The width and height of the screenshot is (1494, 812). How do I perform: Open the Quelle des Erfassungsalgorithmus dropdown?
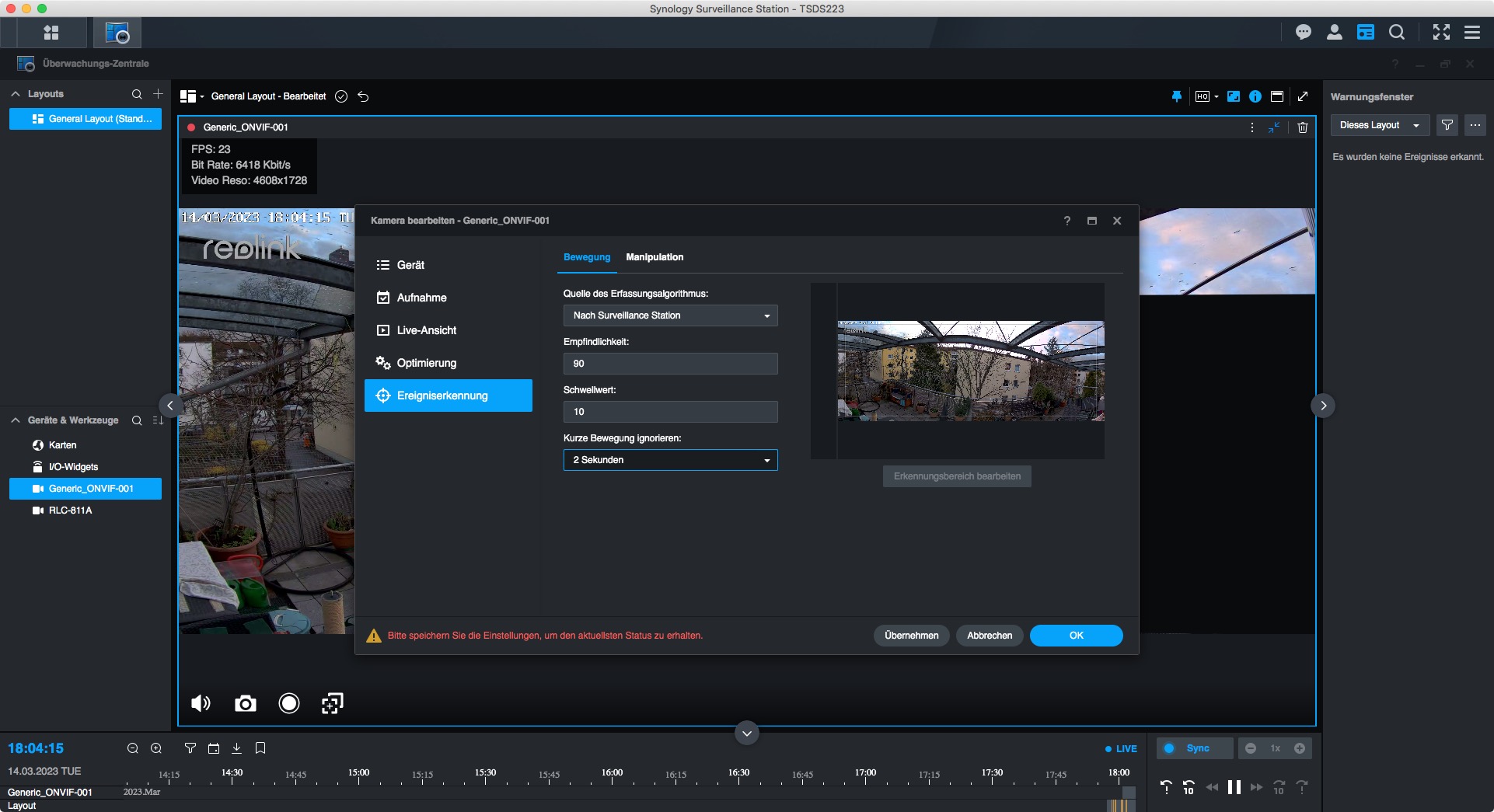670,315
